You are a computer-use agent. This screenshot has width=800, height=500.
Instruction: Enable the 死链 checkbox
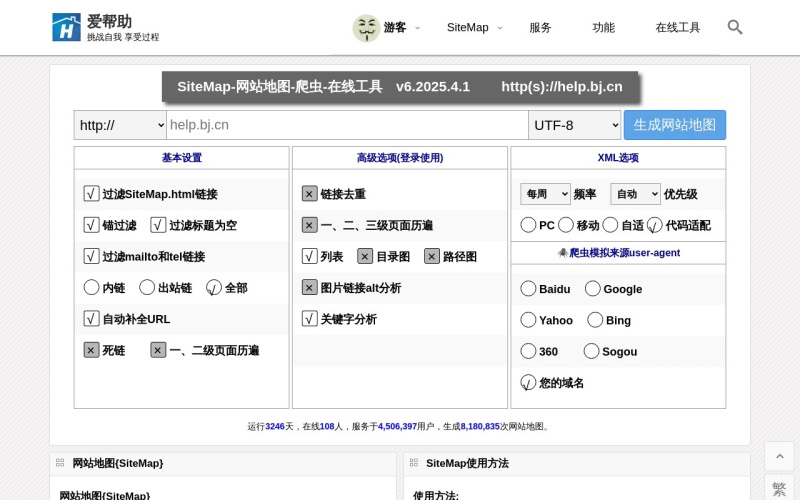(x=91, y=350)
